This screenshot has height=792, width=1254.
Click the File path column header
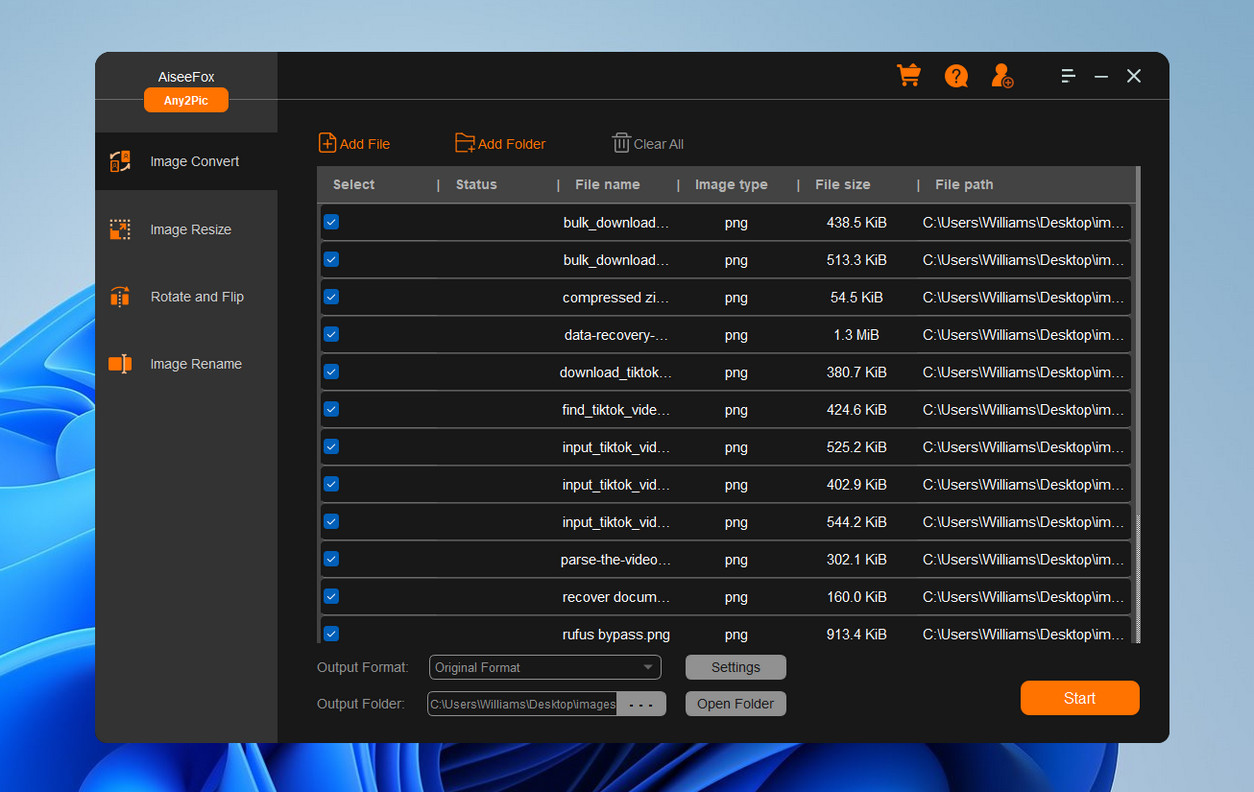964,185
